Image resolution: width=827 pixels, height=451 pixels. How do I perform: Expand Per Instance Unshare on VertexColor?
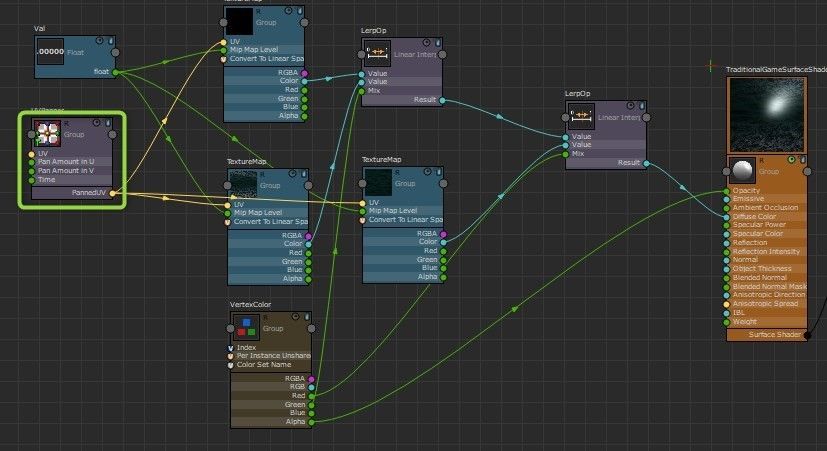(230, 357)
